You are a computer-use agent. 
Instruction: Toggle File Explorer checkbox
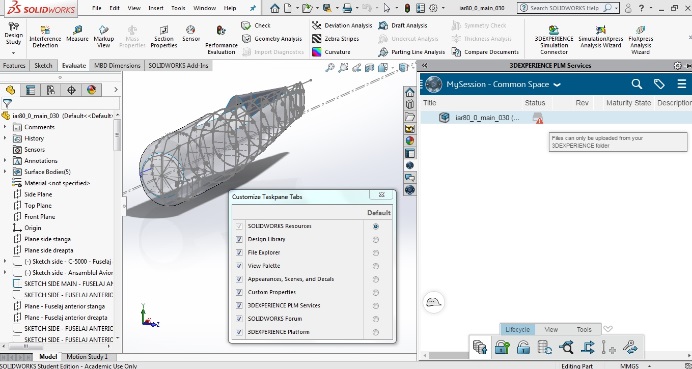click(239, 252)
